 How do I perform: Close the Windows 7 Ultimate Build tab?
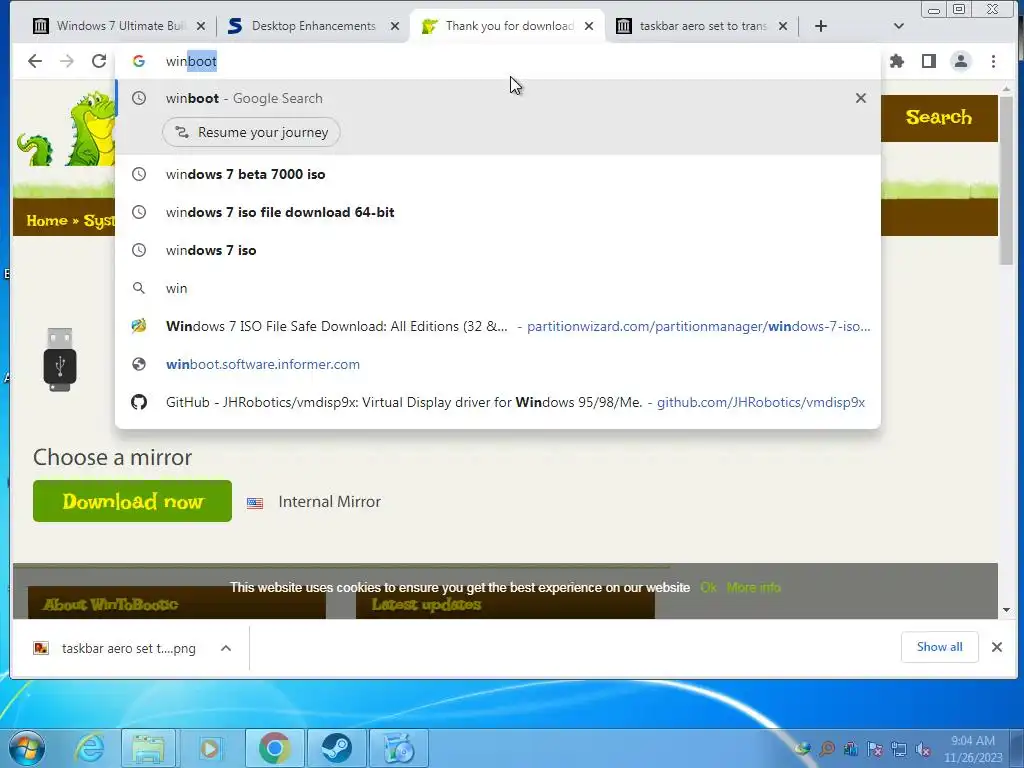(x=200, y=26)
